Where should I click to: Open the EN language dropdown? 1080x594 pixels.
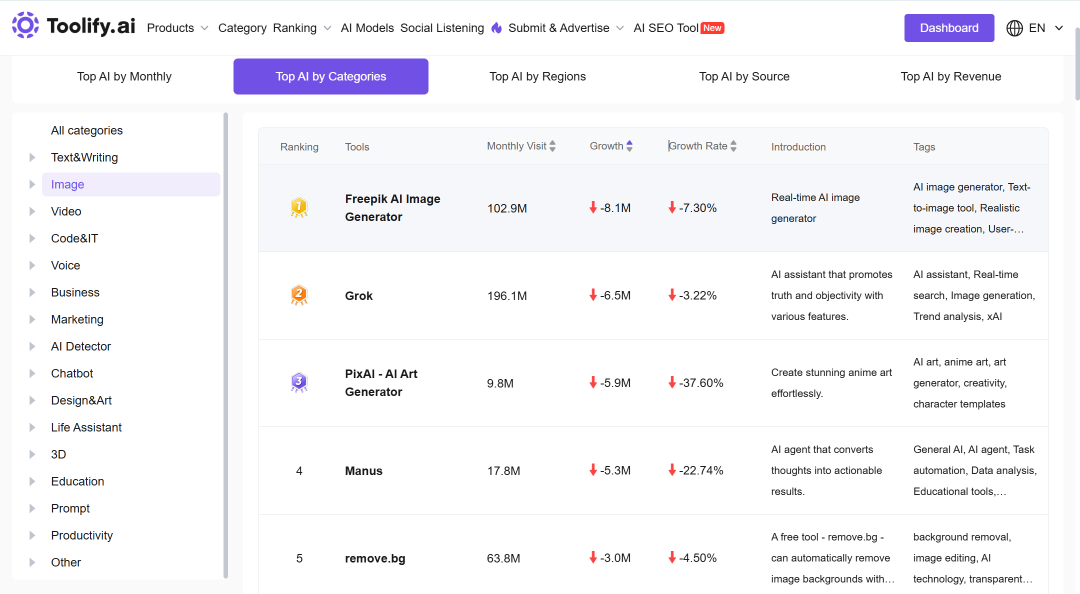(1046, 28)
